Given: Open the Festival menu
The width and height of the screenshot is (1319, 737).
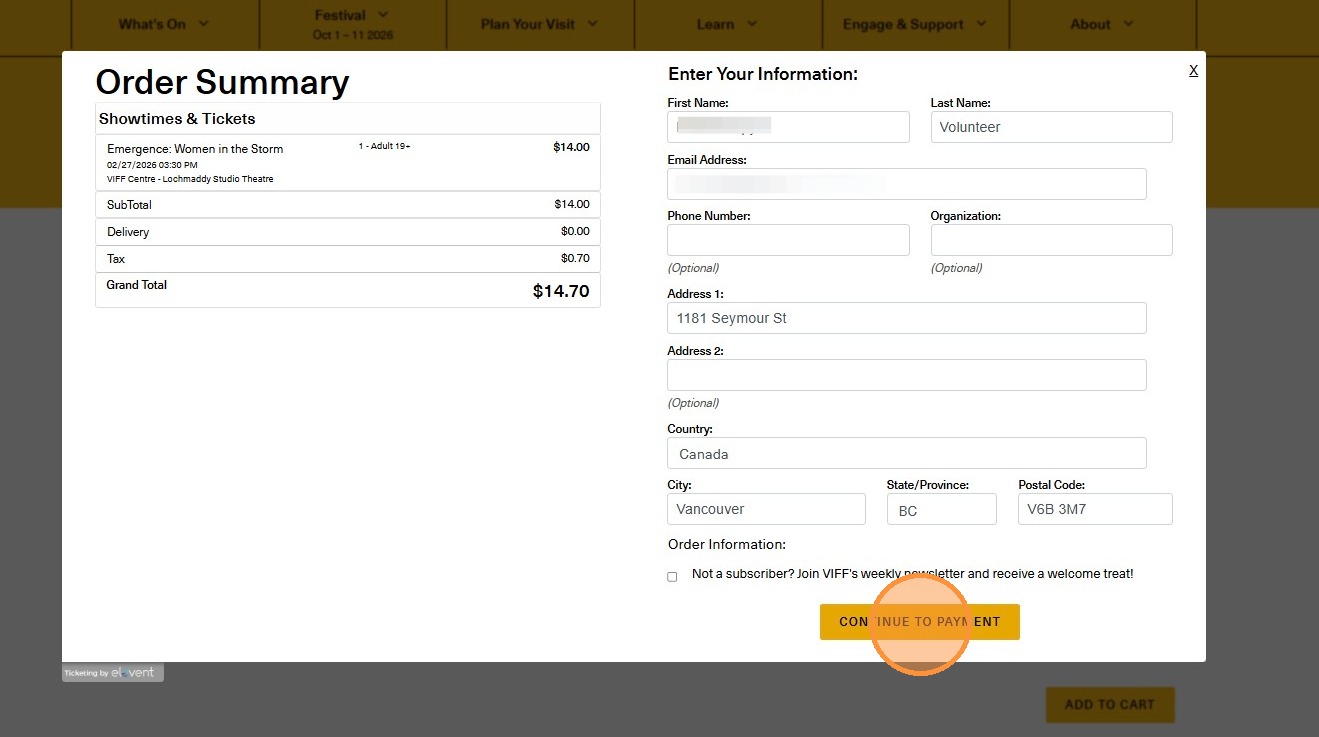Looking at the screenshot, I should [352, 24].
